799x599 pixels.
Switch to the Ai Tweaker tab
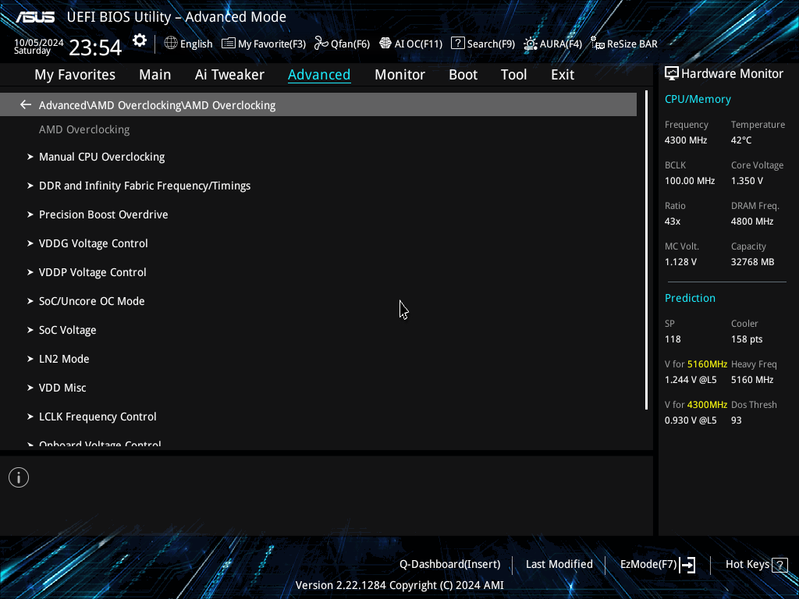229,75
